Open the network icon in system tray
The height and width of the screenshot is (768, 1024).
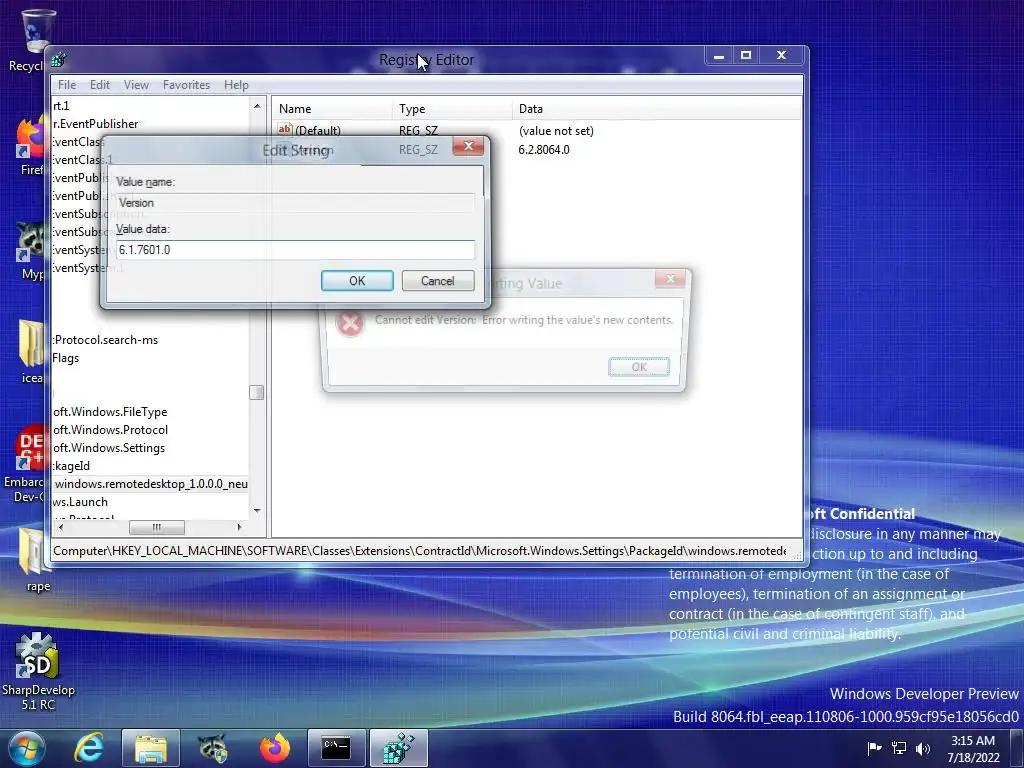[899, 748]
